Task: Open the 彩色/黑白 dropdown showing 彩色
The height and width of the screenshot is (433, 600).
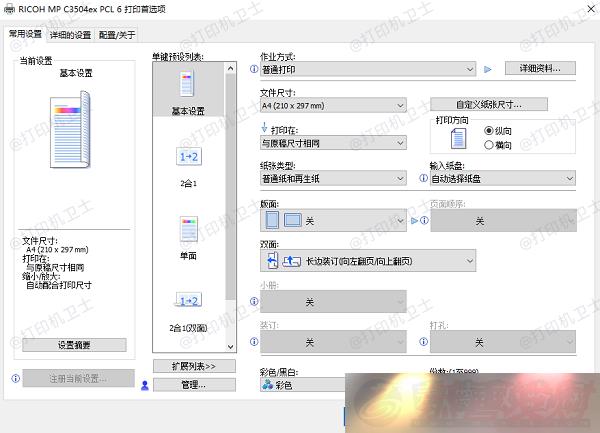Action: [303, 385]
